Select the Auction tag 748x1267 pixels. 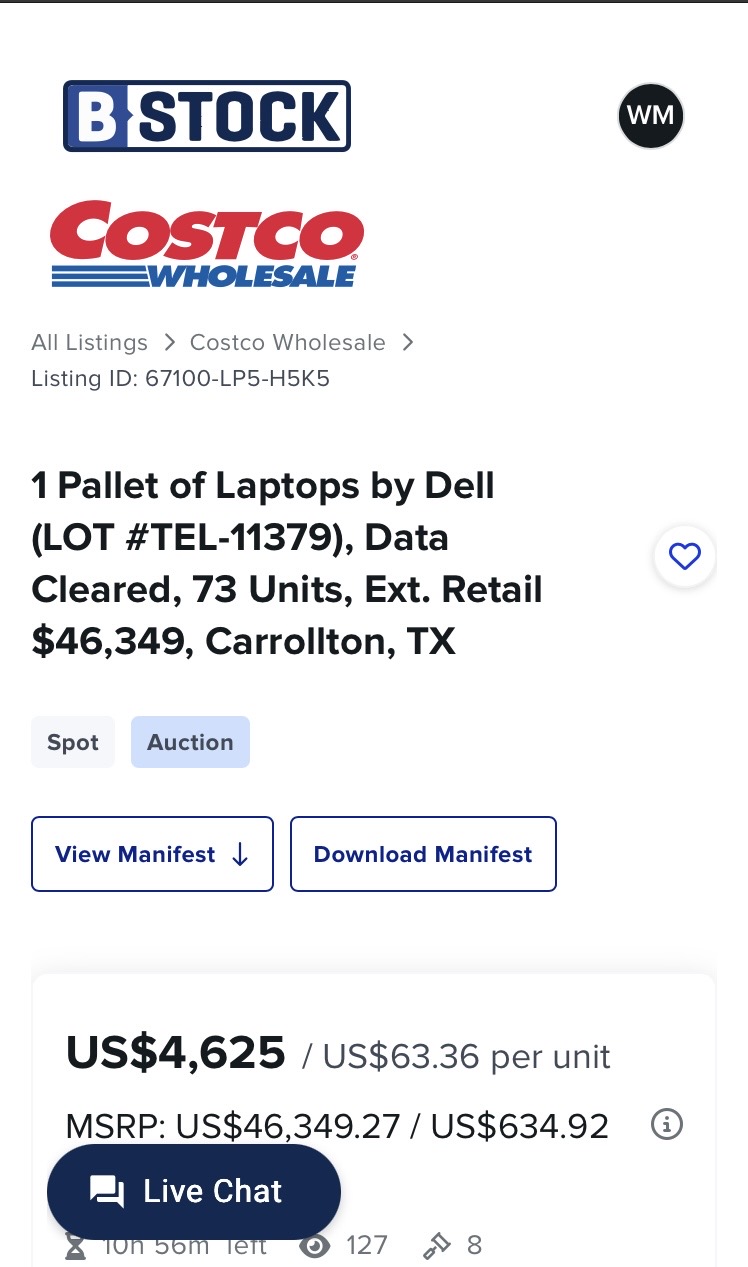pos(190,742)
